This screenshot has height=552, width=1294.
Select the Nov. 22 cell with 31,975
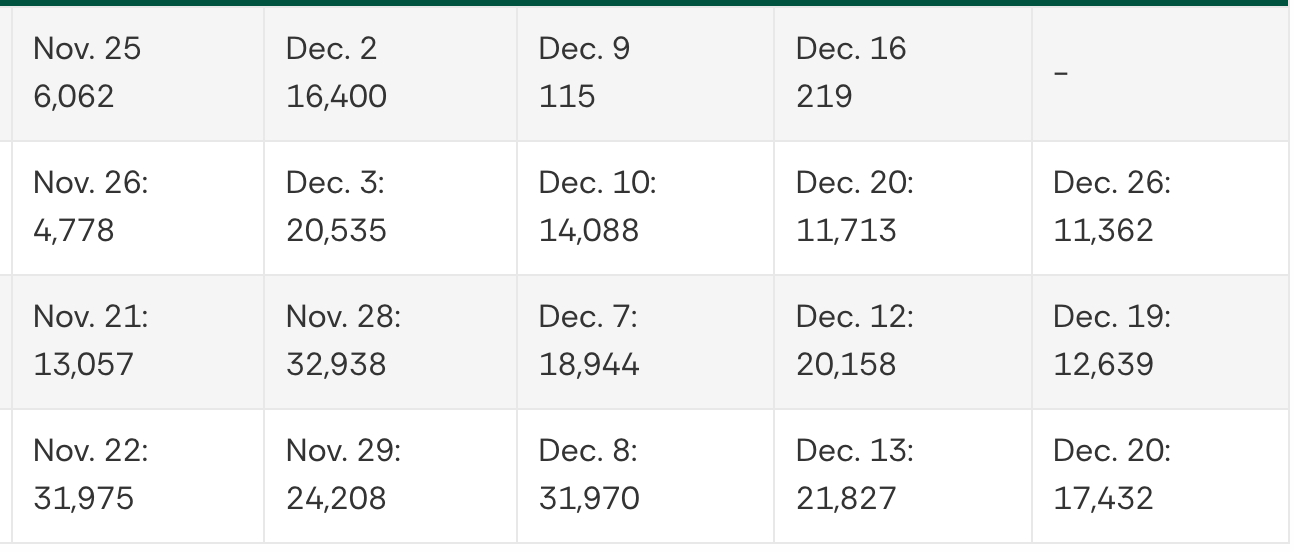[x=91, y=475]
